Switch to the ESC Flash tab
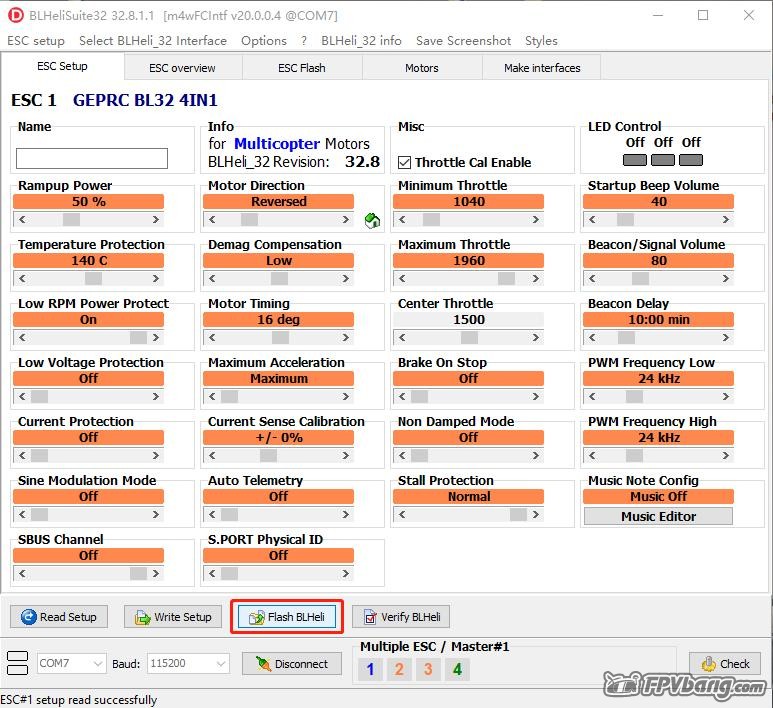 302,68
